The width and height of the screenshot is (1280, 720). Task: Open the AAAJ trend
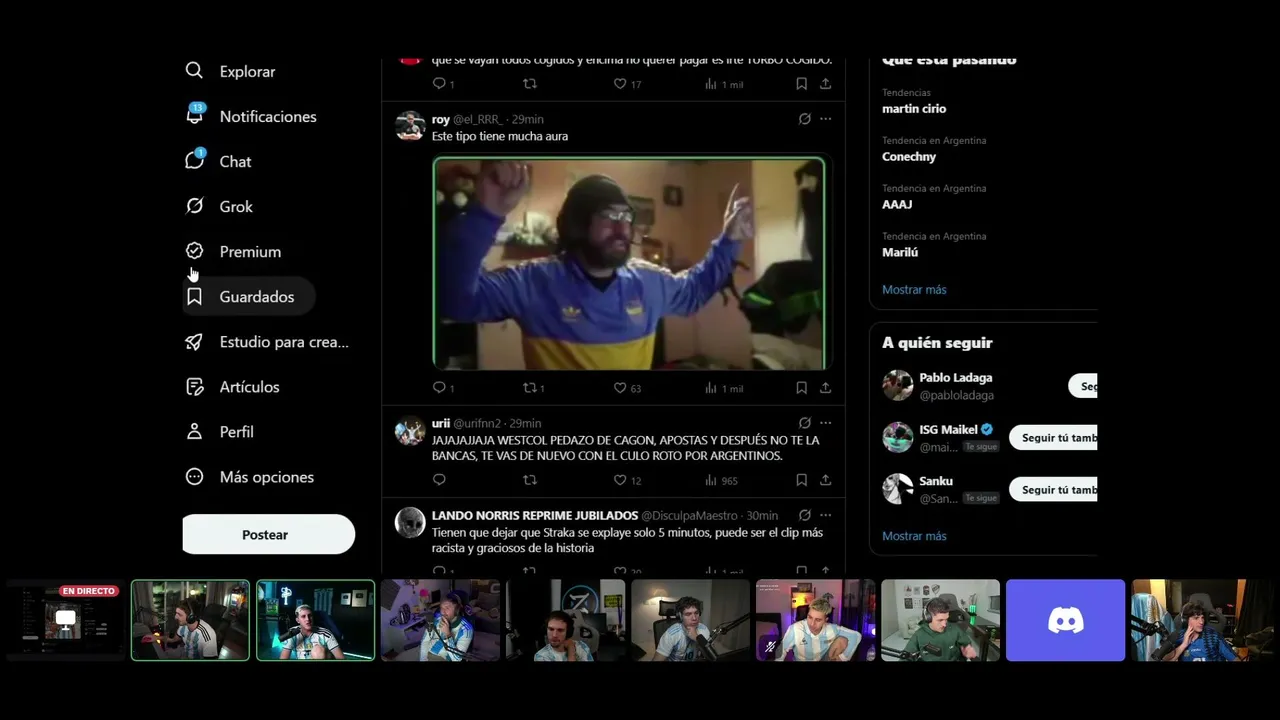tap(897, 205)
